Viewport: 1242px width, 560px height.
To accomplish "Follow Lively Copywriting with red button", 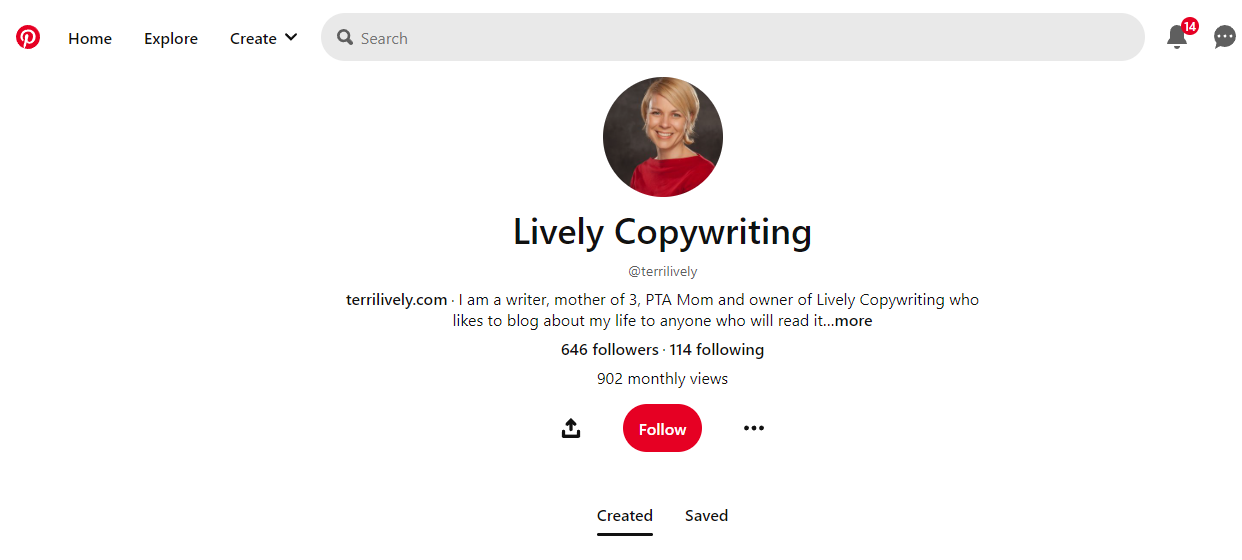I will point(662,428).
